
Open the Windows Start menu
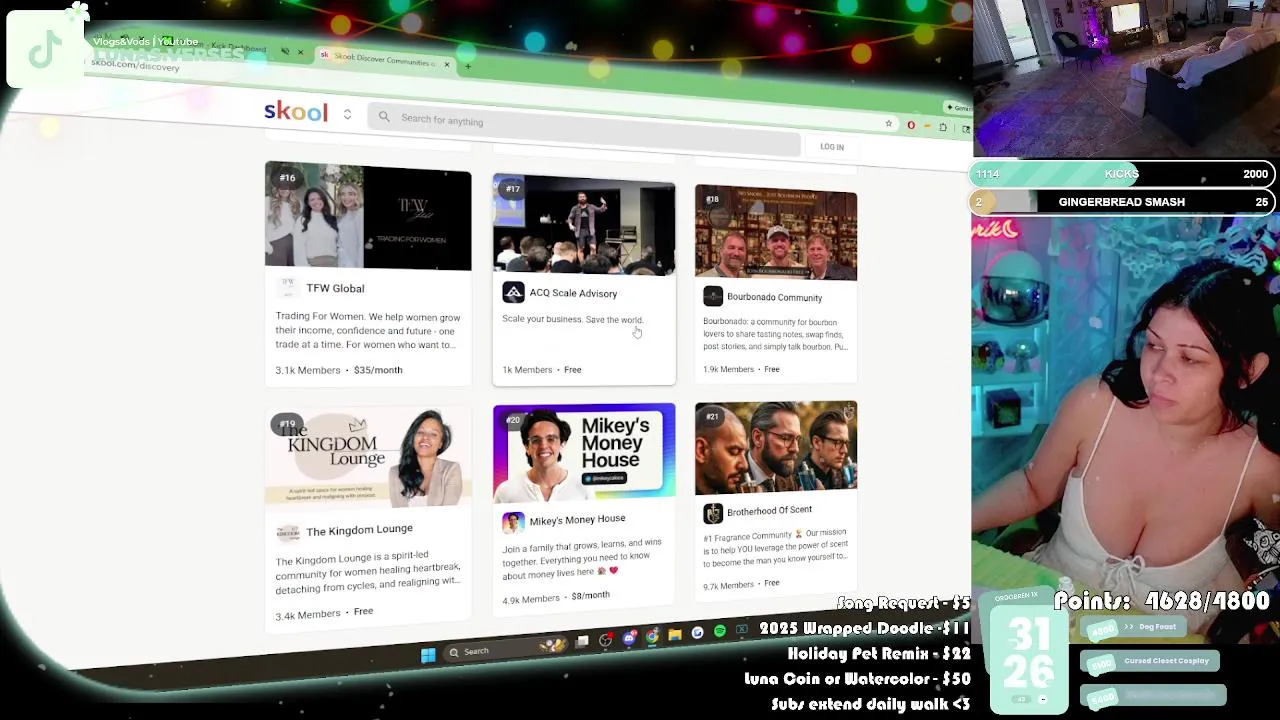[428, 655]
